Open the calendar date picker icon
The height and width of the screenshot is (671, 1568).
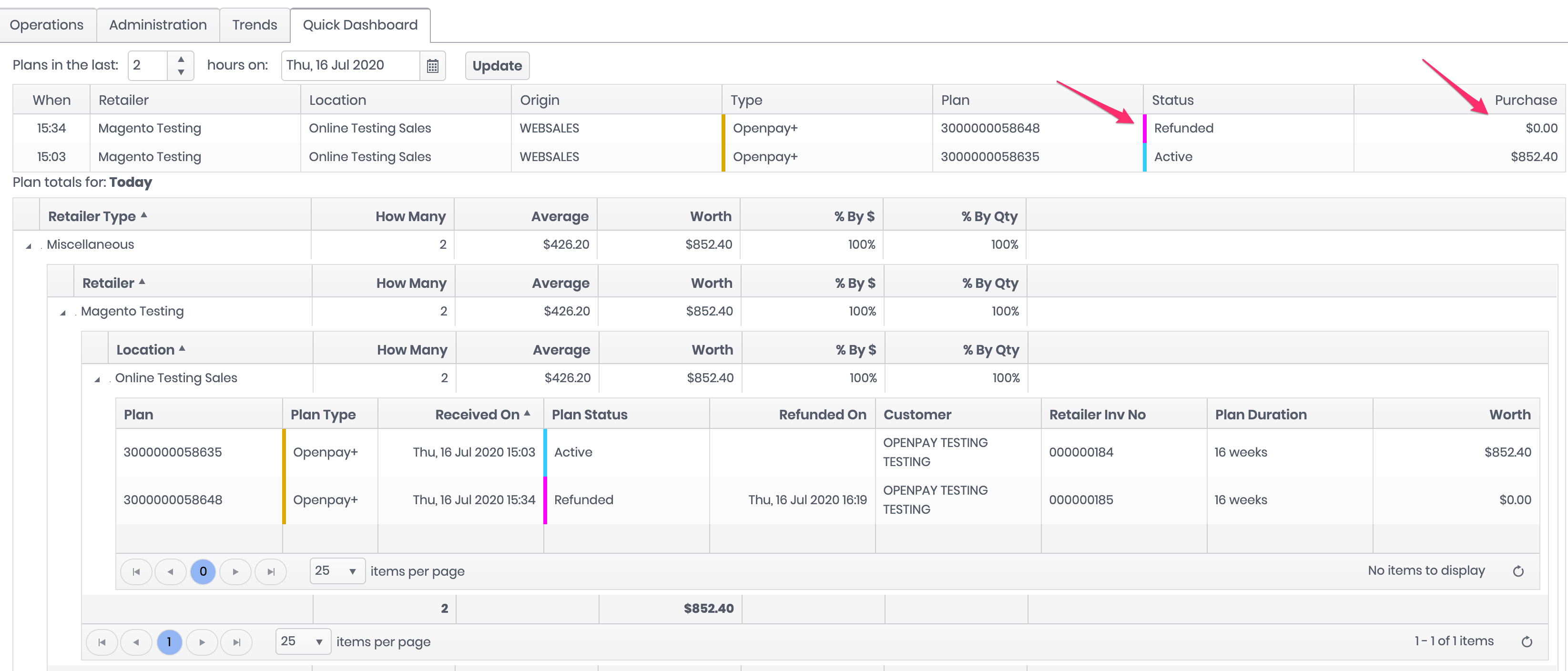pos(432,66)
